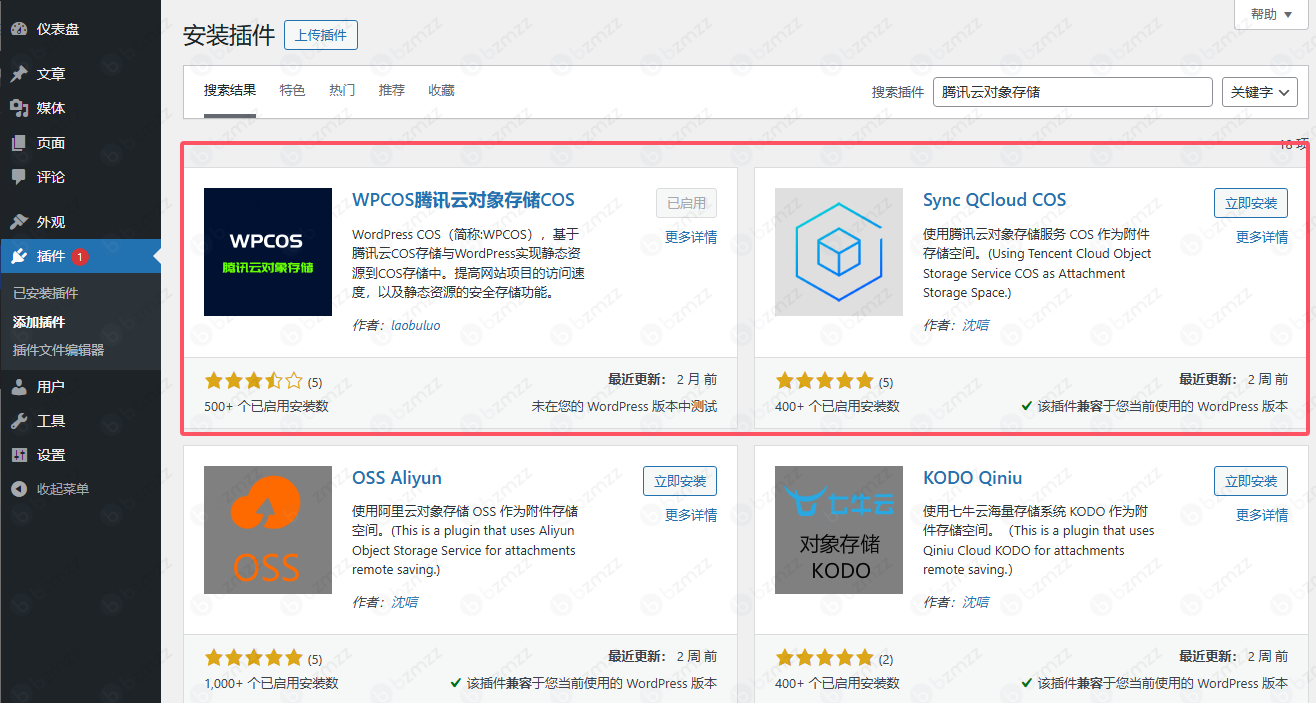Switch to the 热门 tab

[342, 90]
